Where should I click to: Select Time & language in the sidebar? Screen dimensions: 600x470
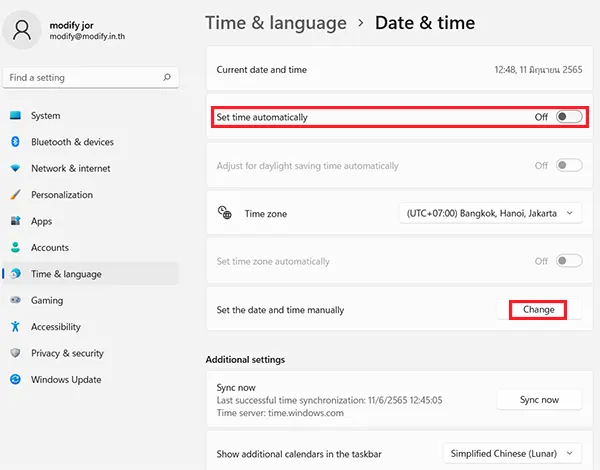point(66,274)
